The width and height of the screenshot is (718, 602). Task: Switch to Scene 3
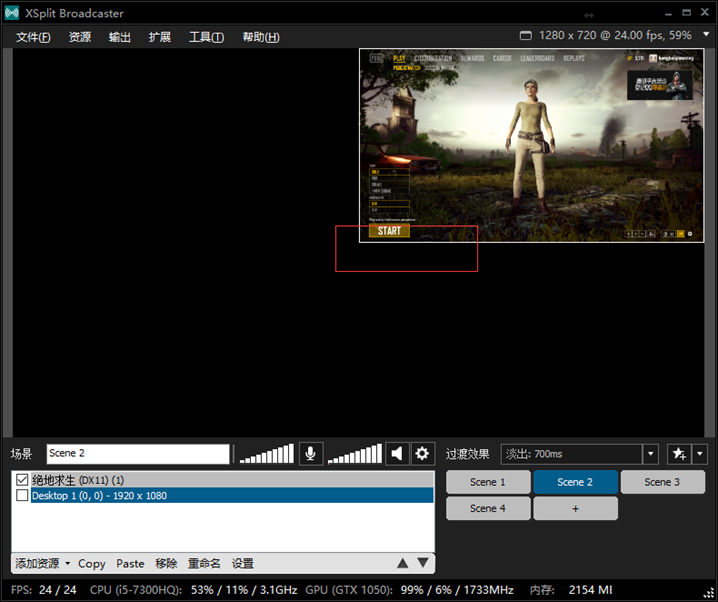[x=662, y=482]
